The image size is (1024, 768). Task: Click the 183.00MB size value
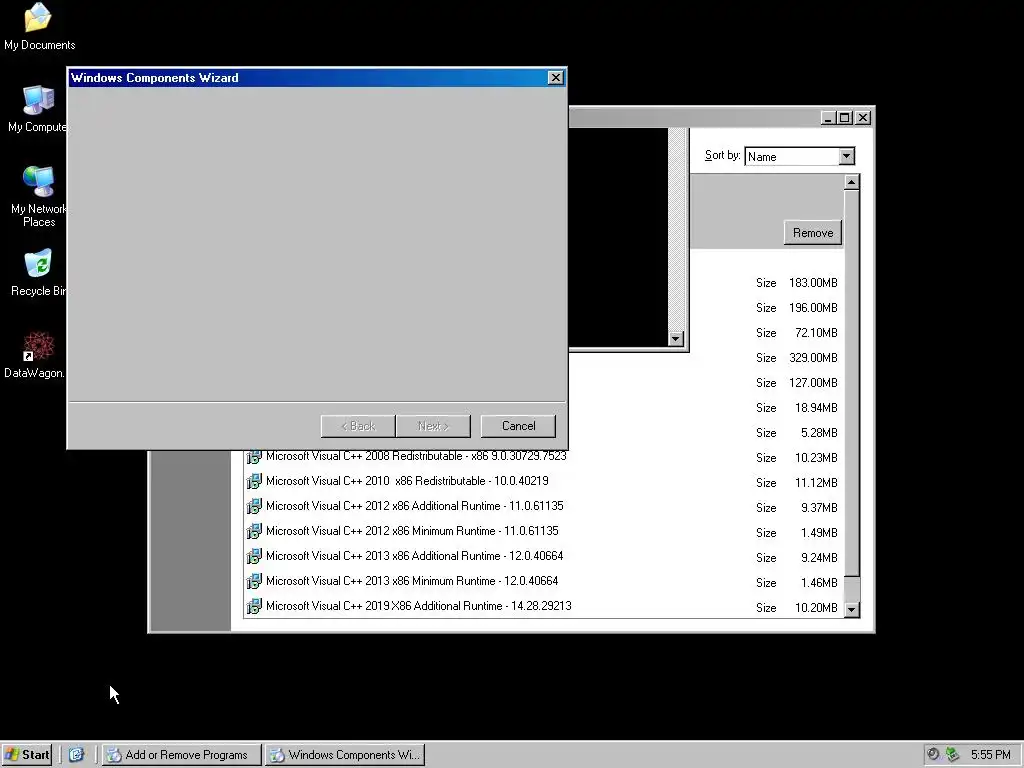pyautogui.click(x=813, y=283)
